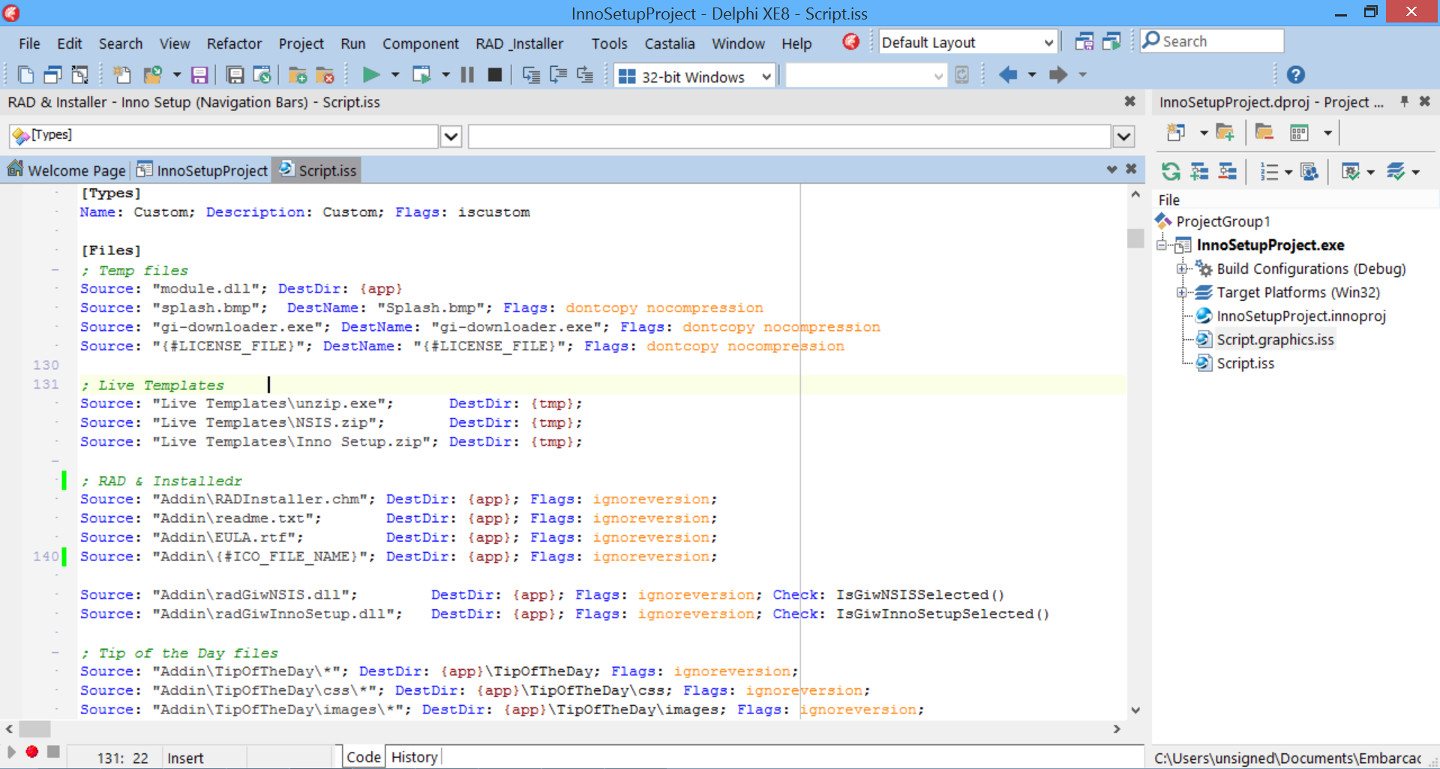Click the black Stop program icon
This screenshot has height=769, width=1440.
(494, 75)
